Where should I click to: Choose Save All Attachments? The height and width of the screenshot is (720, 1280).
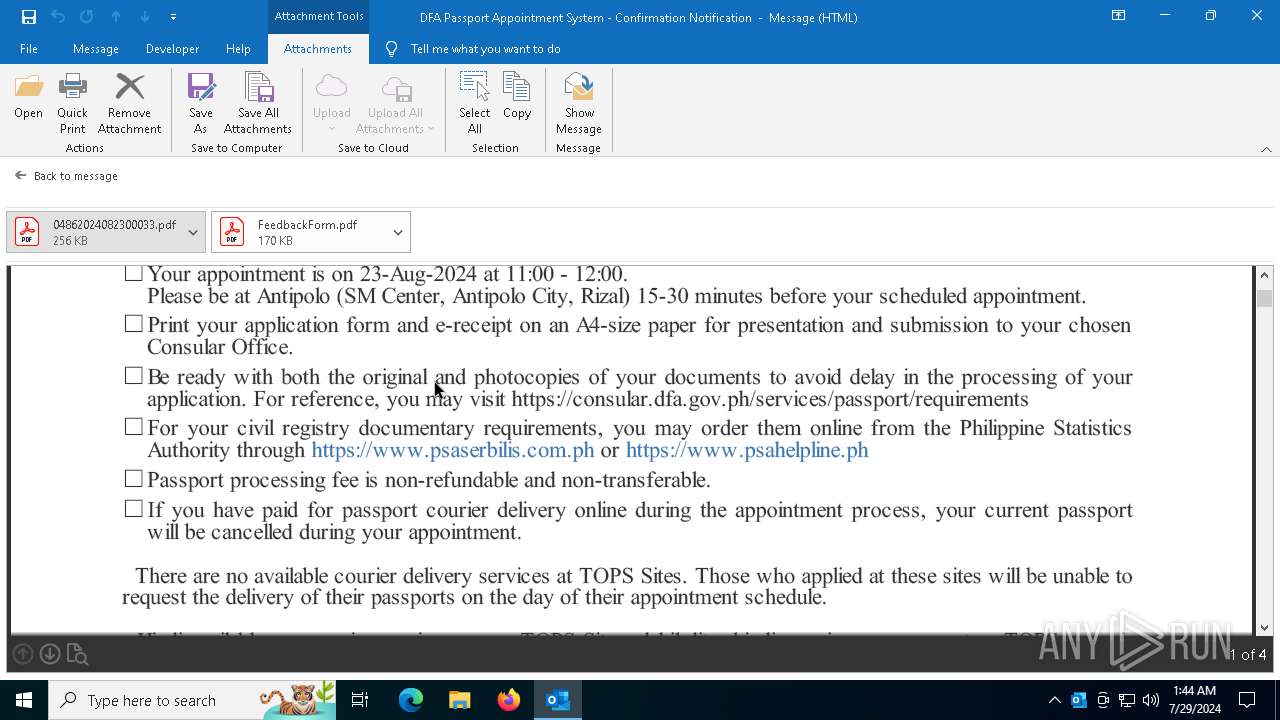pos(258,104)
